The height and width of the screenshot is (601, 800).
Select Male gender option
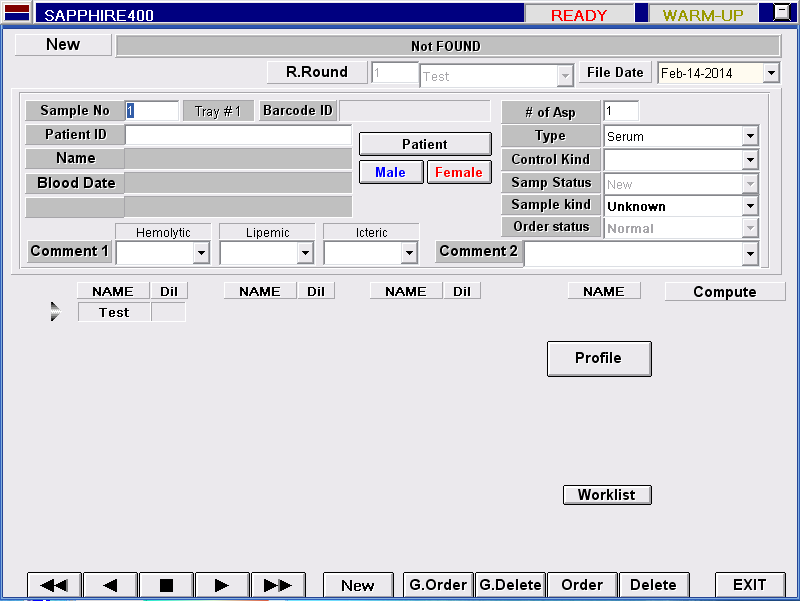coord(390,172)
